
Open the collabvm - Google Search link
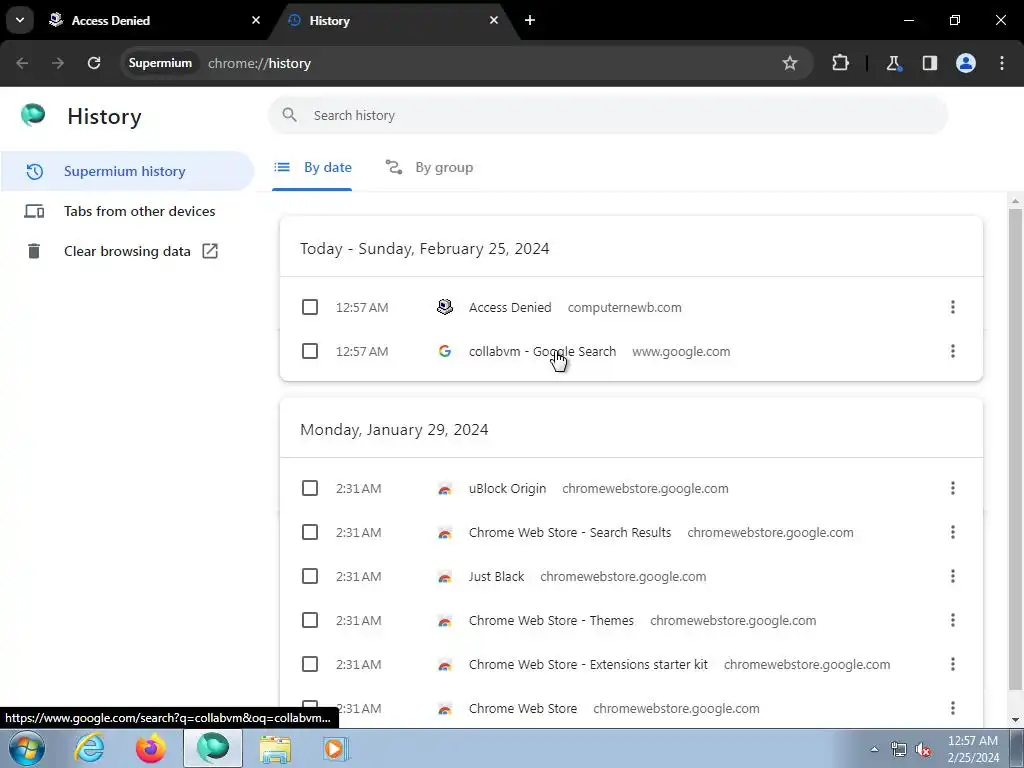point(542,351)
